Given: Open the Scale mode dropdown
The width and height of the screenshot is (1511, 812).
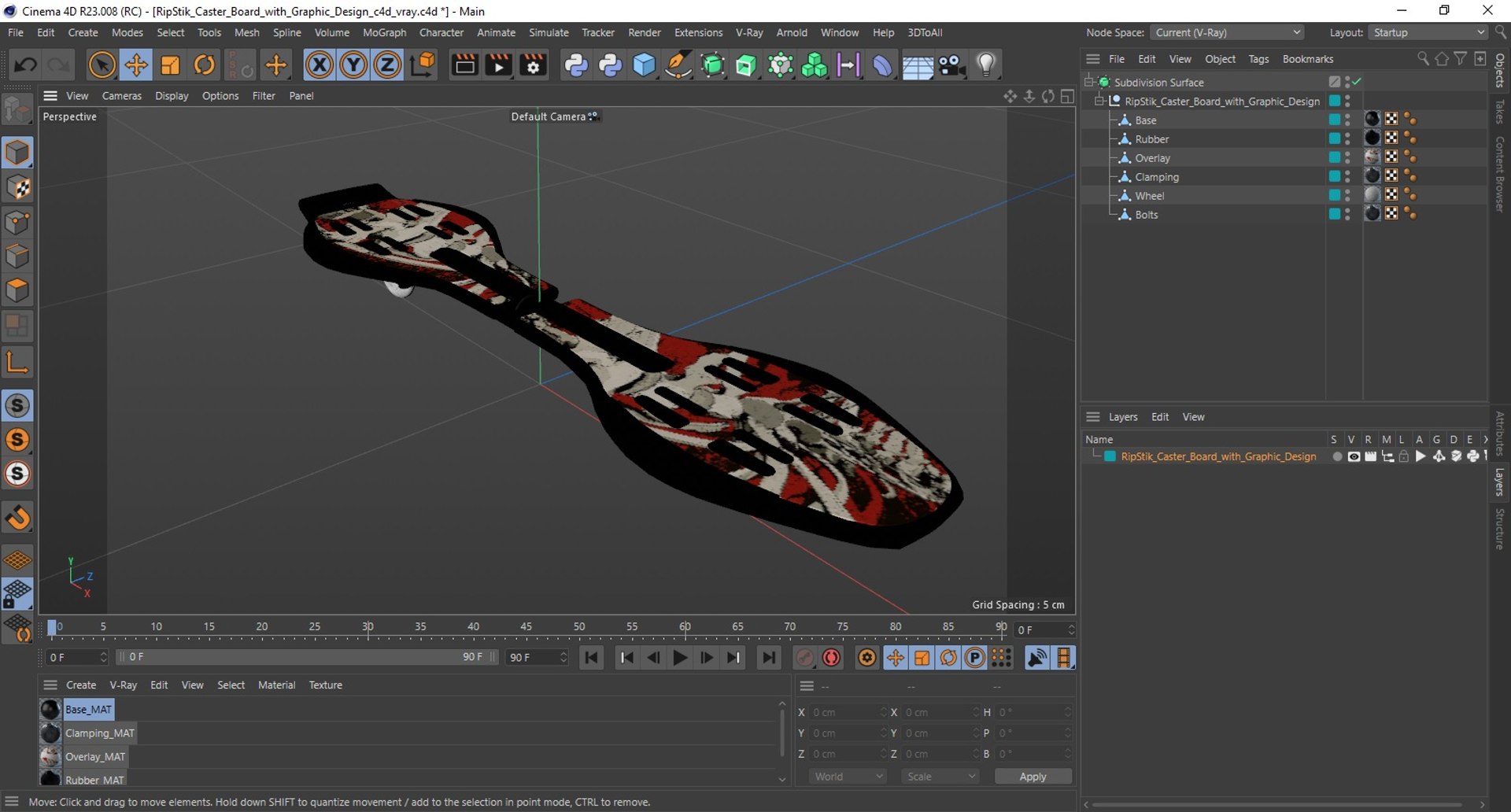Looking at the screenshot, I should (x=940, y=777).
